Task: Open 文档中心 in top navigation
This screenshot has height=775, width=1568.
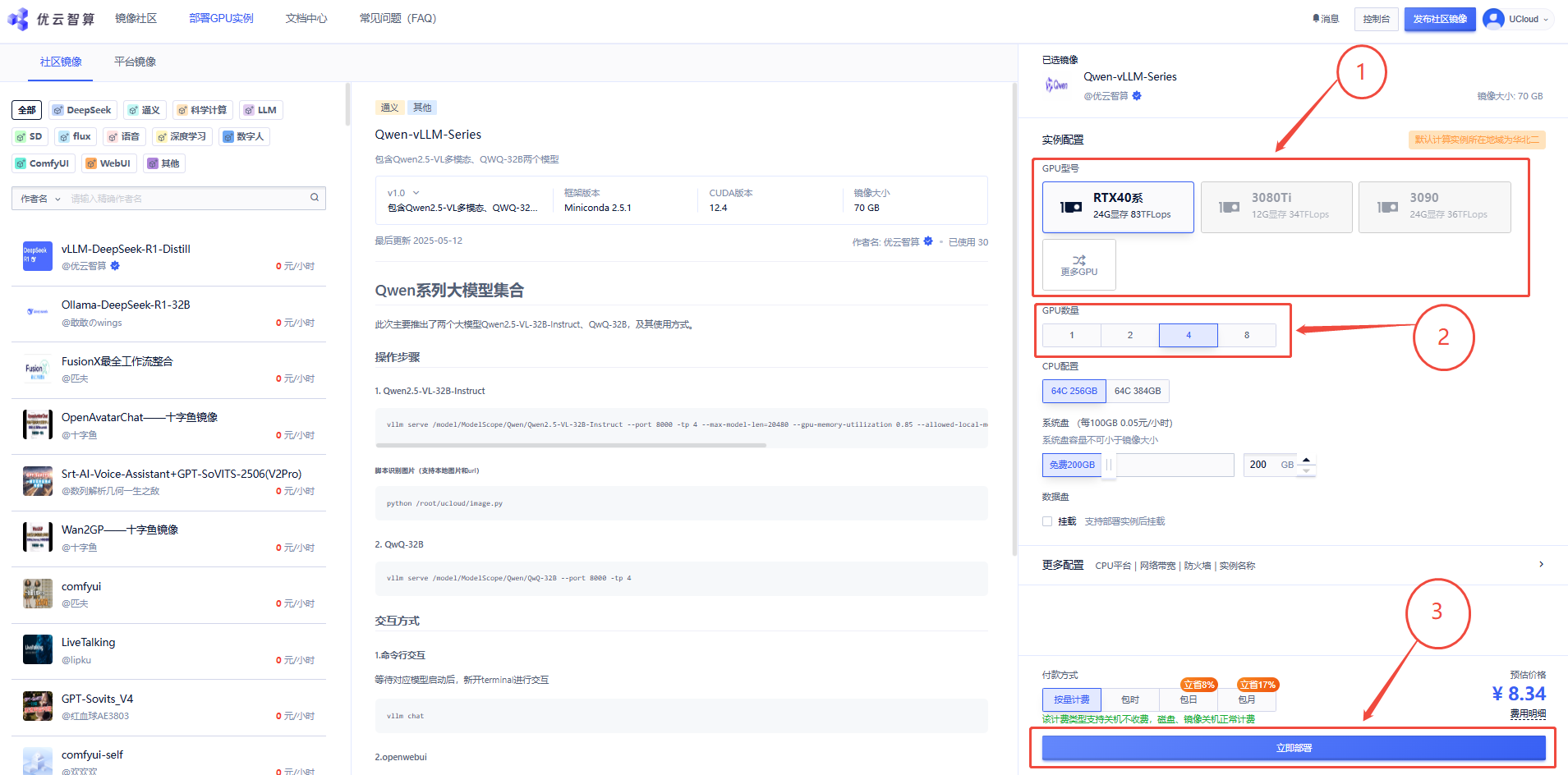Action: click(306, 18)
